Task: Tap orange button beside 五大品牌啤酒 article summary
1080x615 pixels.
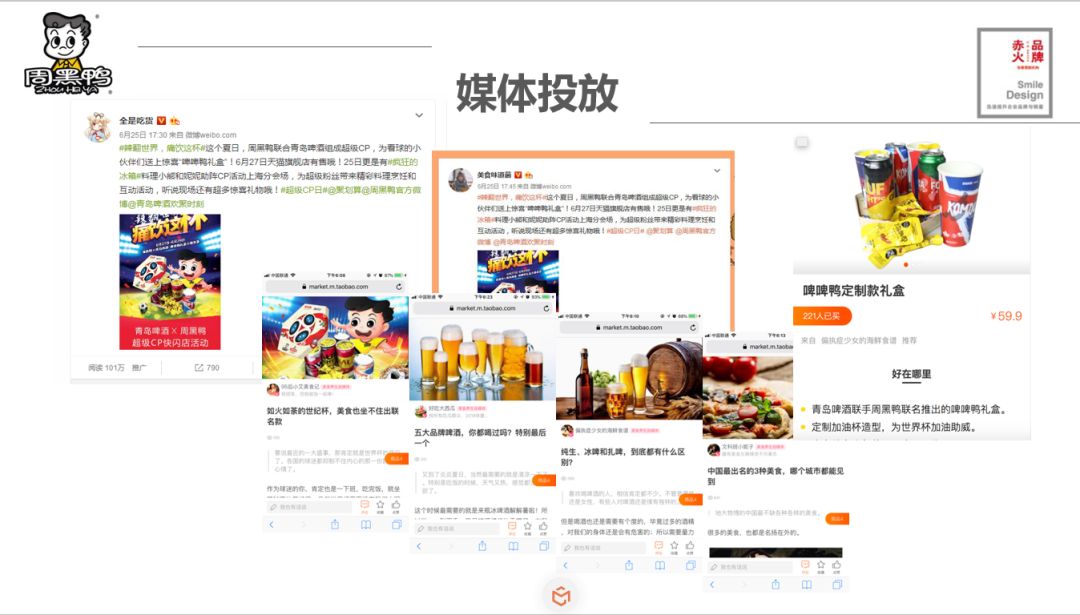Action: coord(544,480)
